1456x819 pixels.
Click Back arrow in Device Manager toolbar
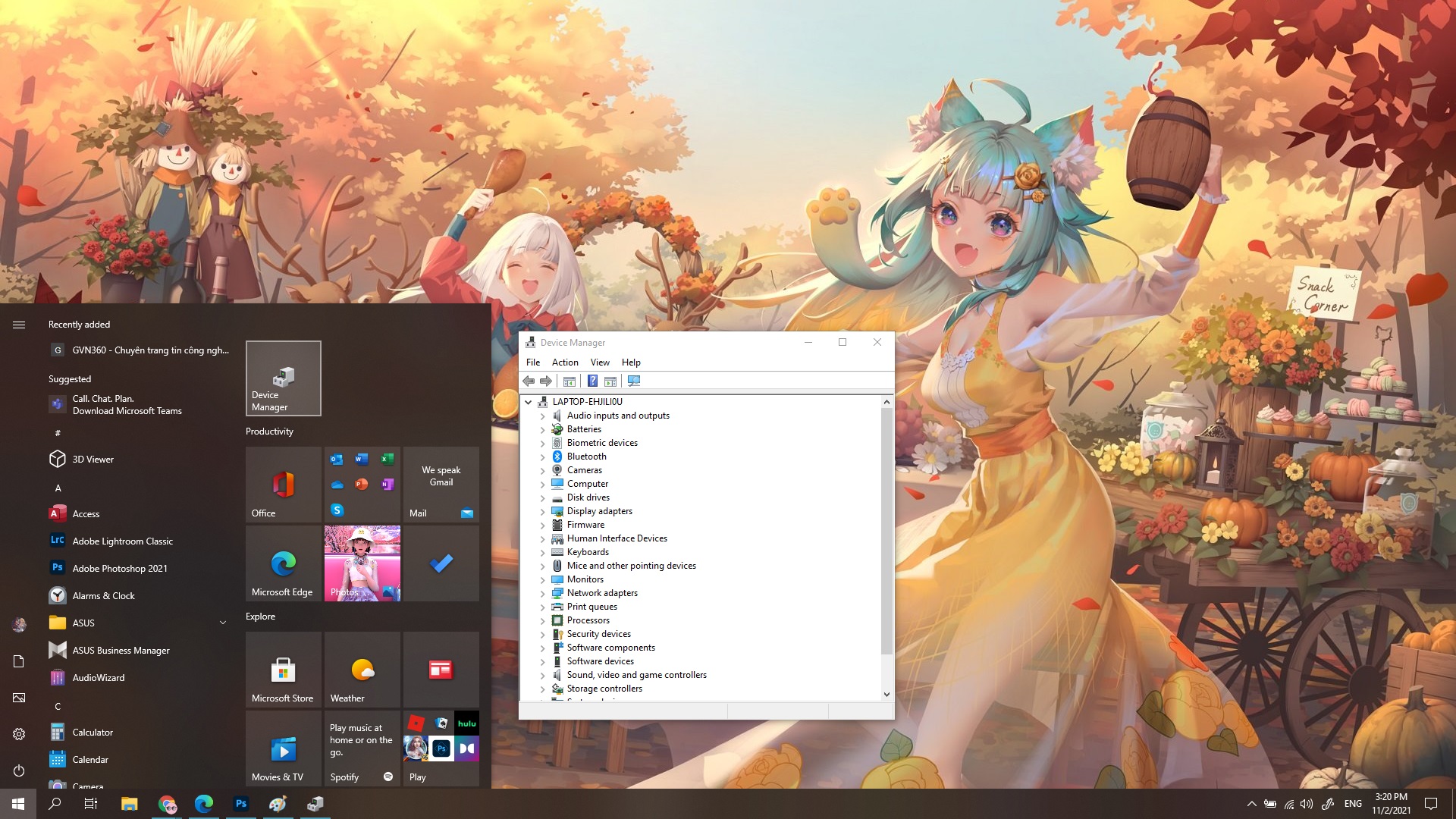pyautogui.click(x=529, y=381)
